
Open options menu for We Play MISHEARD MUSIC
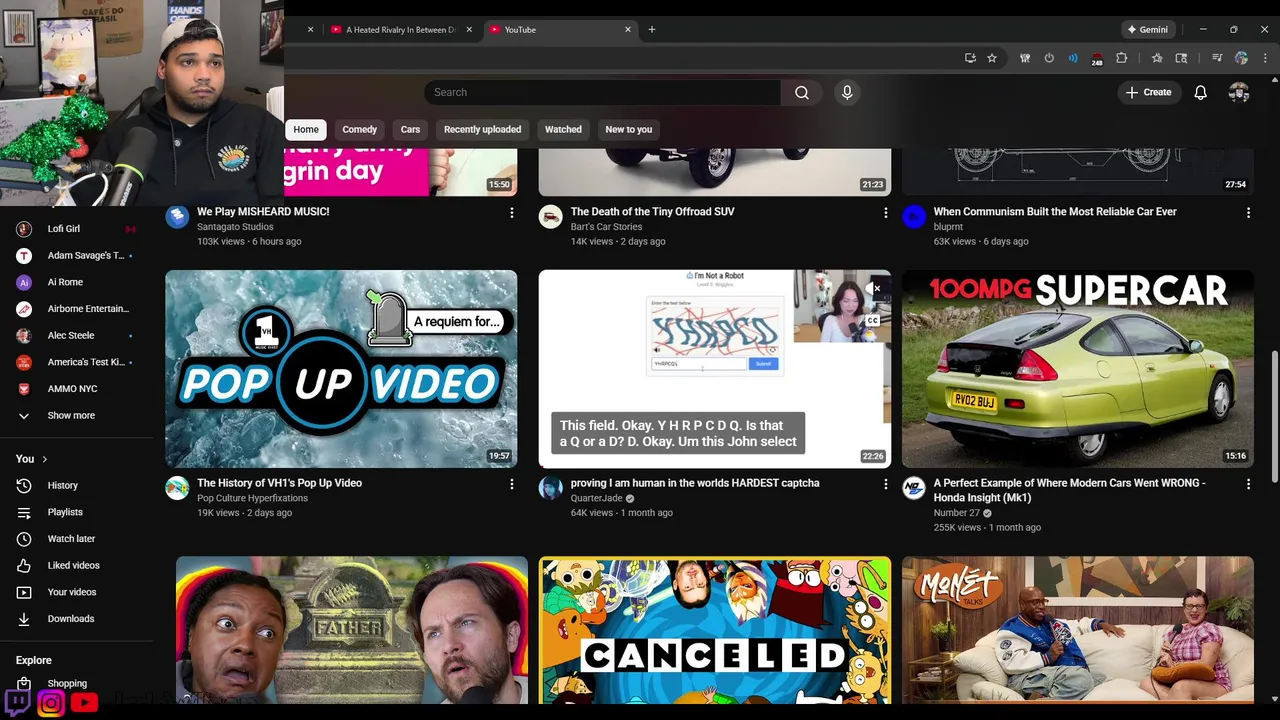[512, 212]
